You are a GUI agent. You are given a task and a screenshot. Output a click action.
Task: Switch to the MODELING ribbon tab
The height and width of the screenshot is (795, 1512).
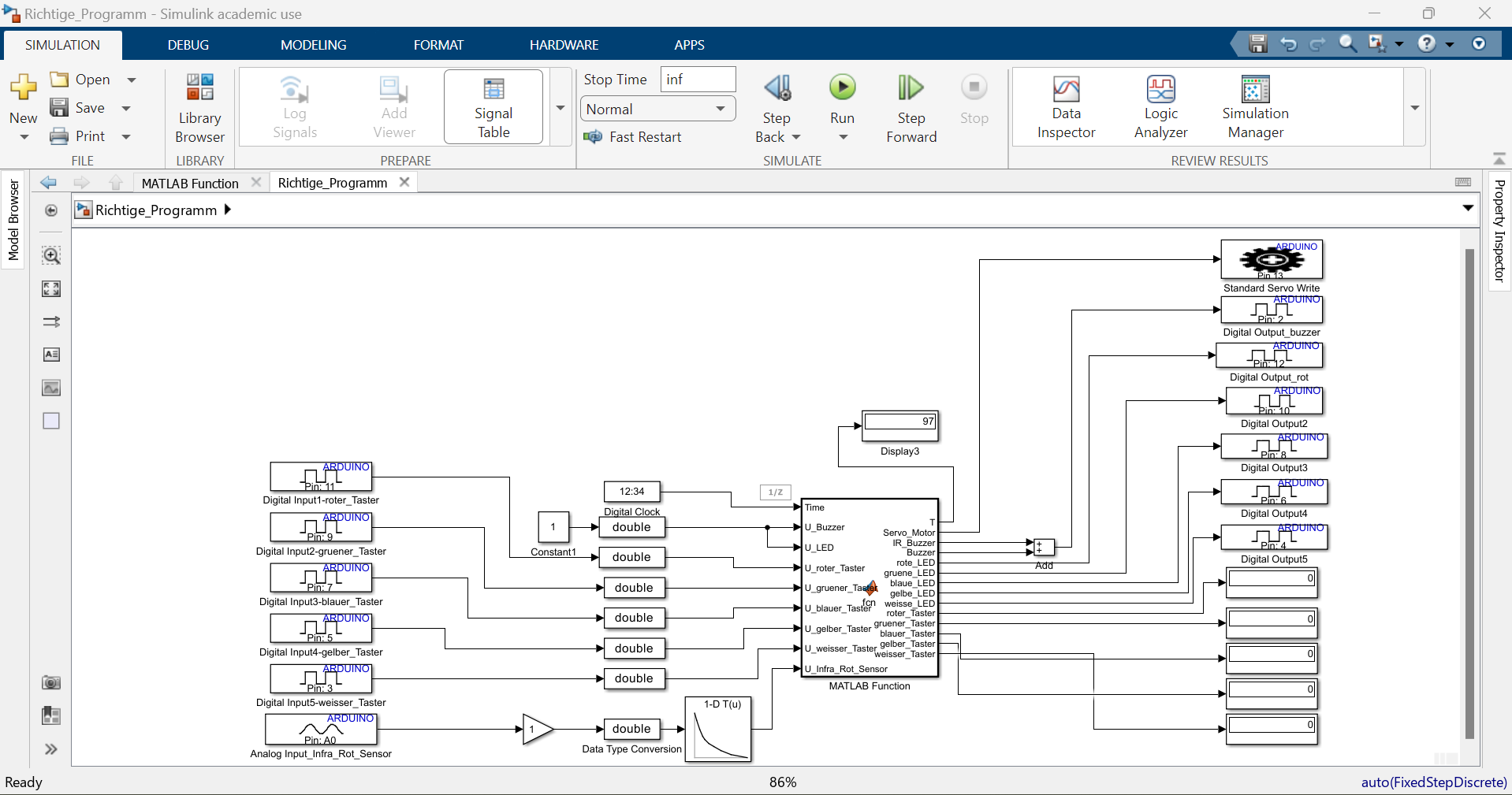pyautogui.click(x=313, y=45)
